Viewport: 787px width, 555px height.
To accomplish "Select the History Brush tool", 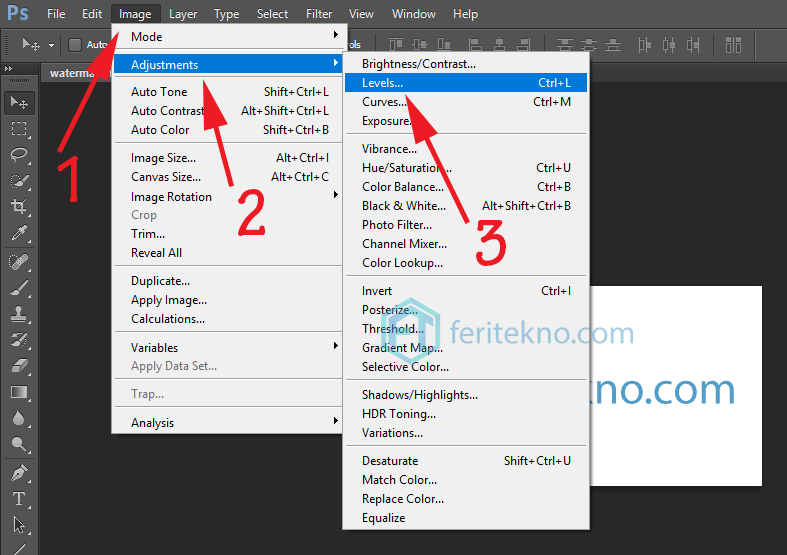I will pos(19,340).
